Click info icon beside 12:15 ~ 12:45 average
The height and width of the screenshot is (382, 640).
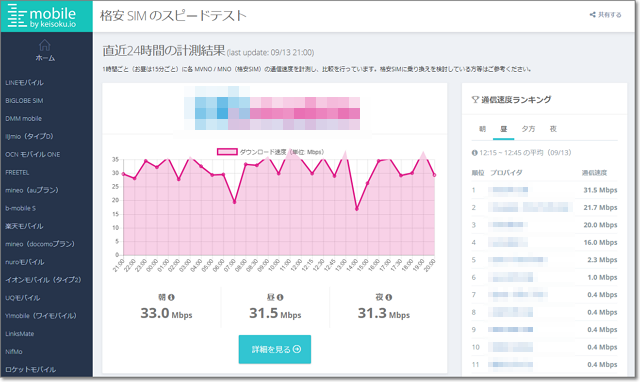(475, 153)
